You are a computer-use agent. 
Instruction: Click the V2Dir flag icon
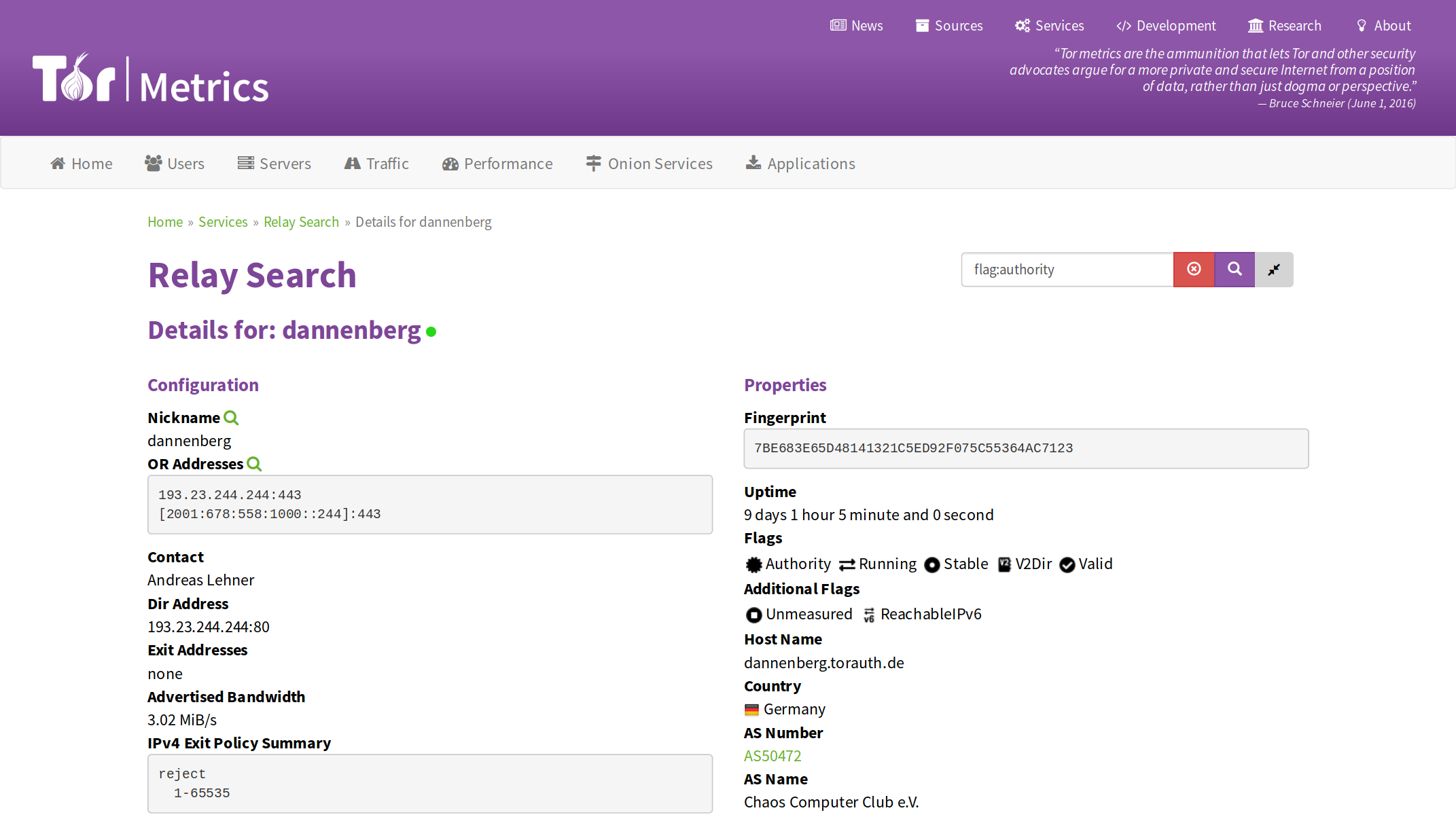click(x=1004, y=564)
